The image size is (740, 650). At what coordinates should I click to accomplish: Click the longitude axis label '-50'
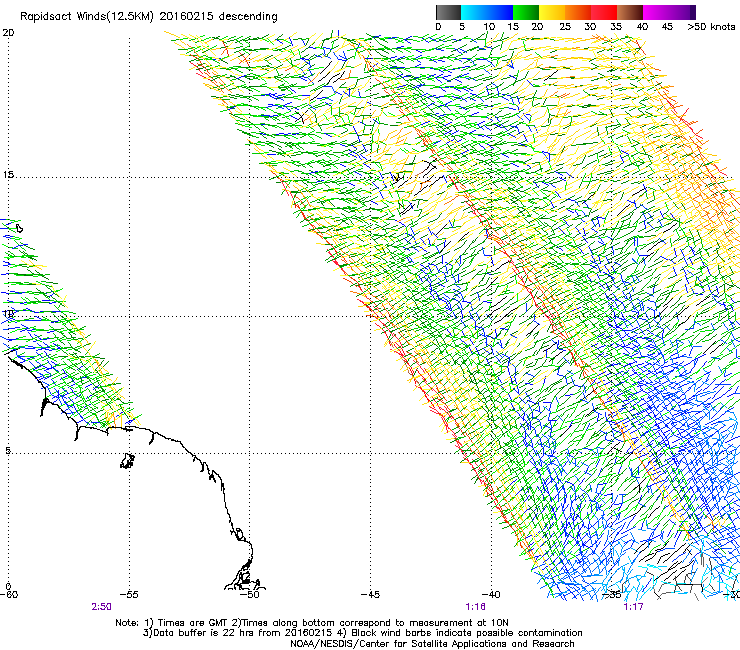click(x=250, y=595)
